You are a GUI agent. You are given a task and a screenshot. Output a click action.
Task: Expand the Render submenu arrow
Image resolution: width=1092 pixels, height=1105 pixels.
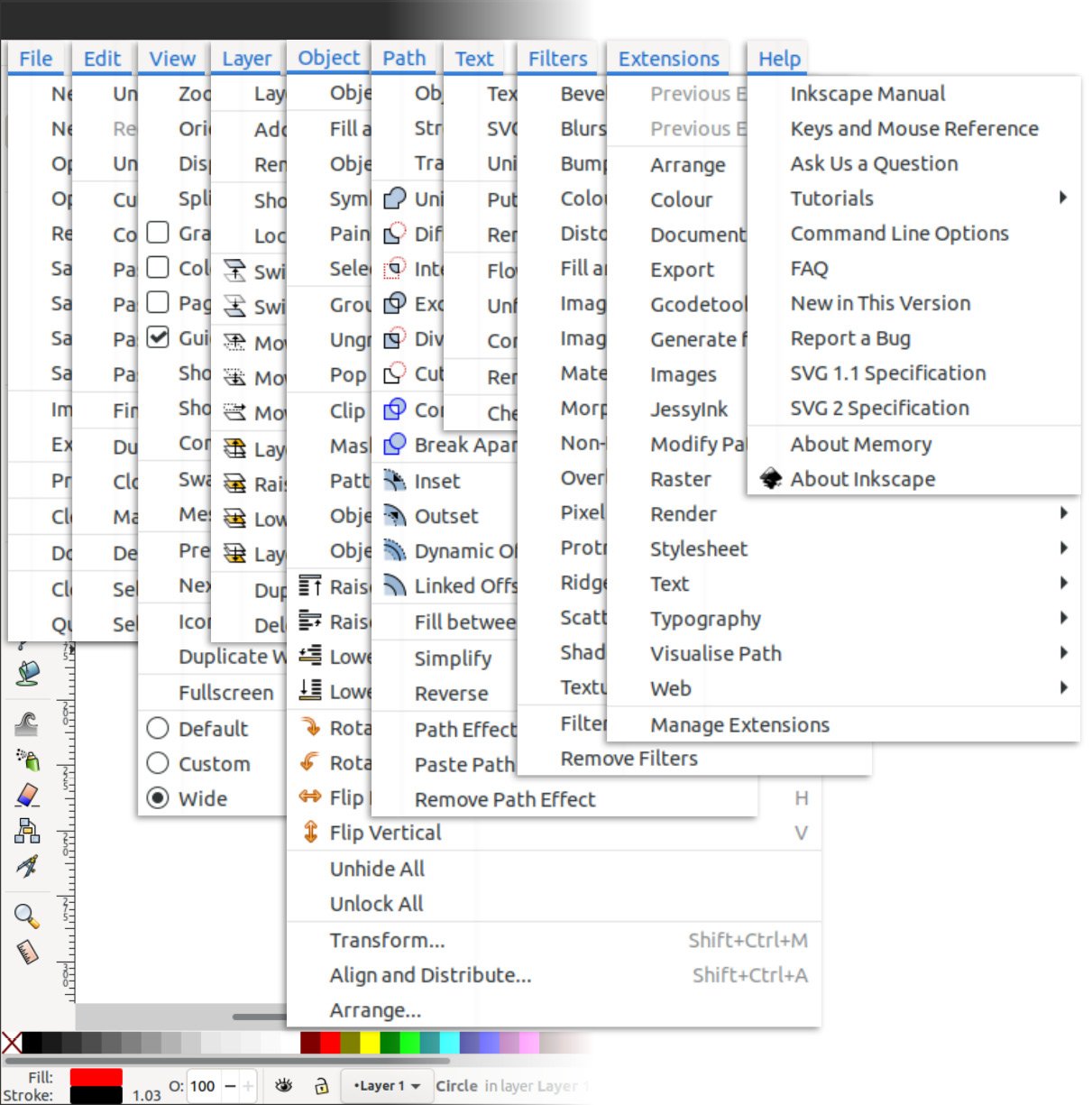pos(1063,513)
